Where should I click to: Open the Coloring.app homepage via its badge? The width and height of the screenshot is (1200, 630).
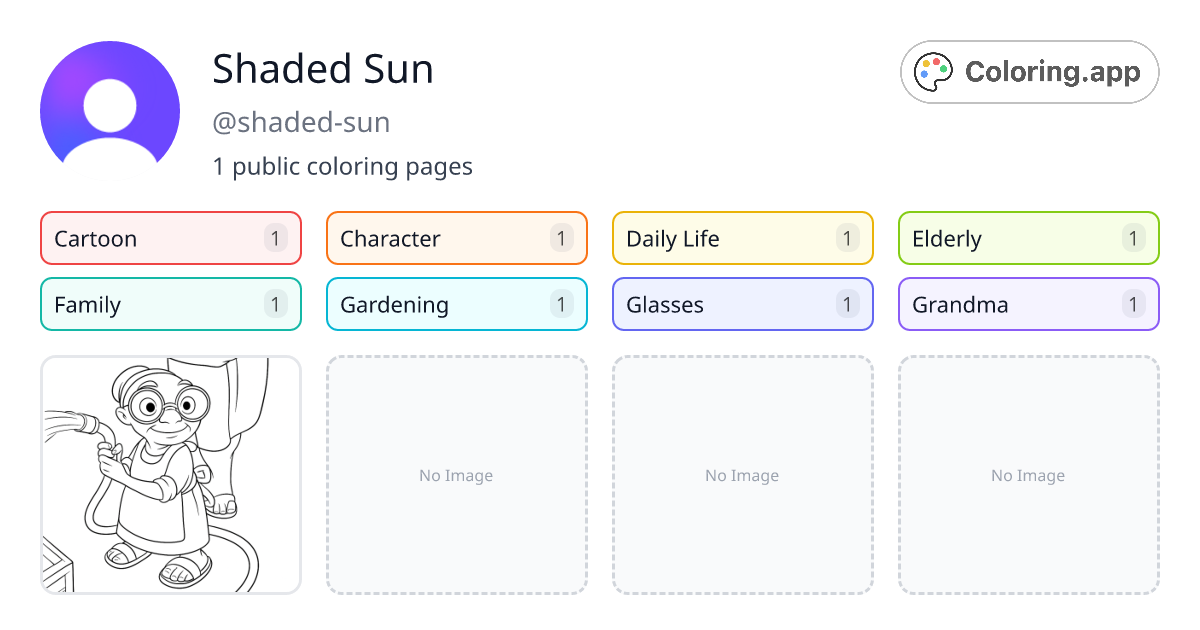(x=1029, y=71)
